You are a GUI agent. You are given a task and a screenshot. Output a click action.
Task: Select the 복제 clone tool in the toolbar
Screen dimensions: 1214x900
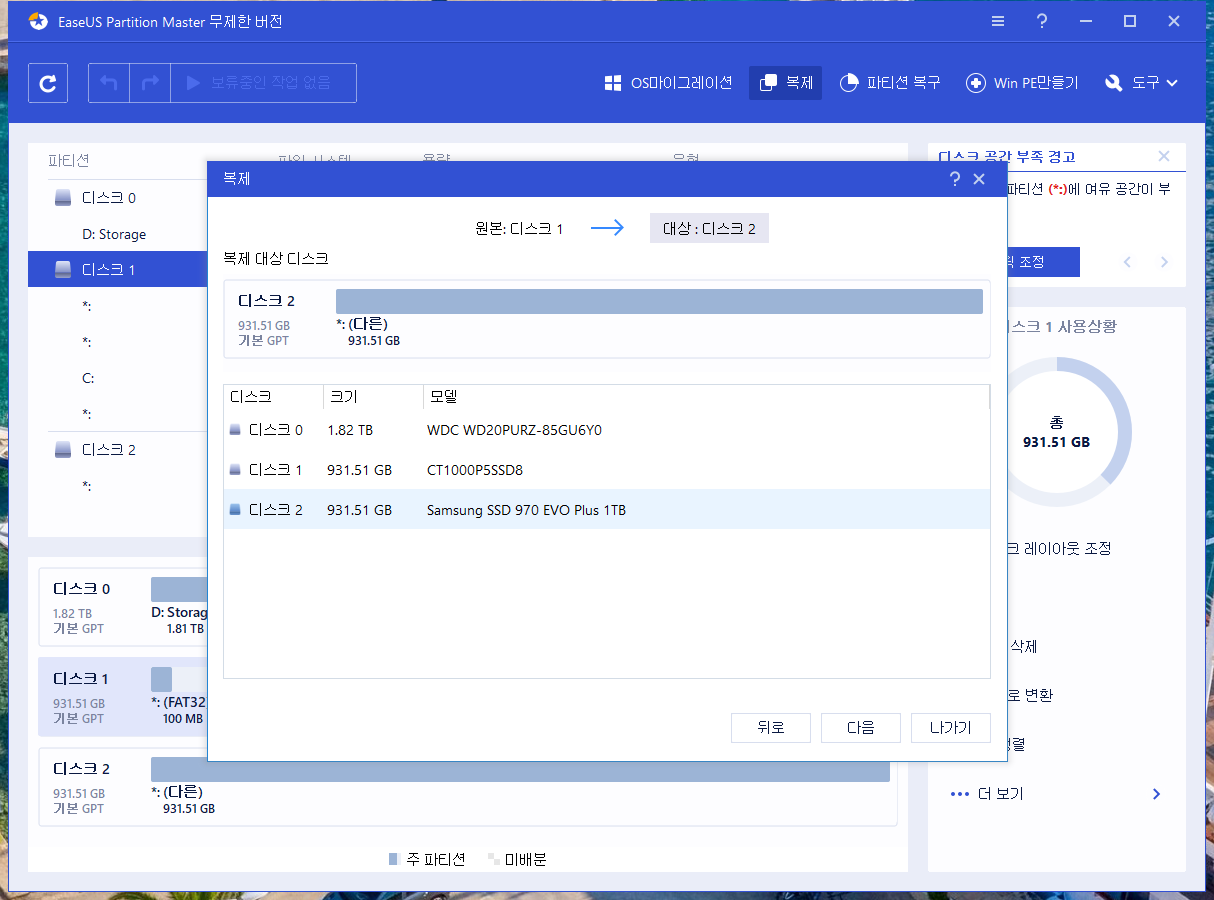[x=785, y=83]
